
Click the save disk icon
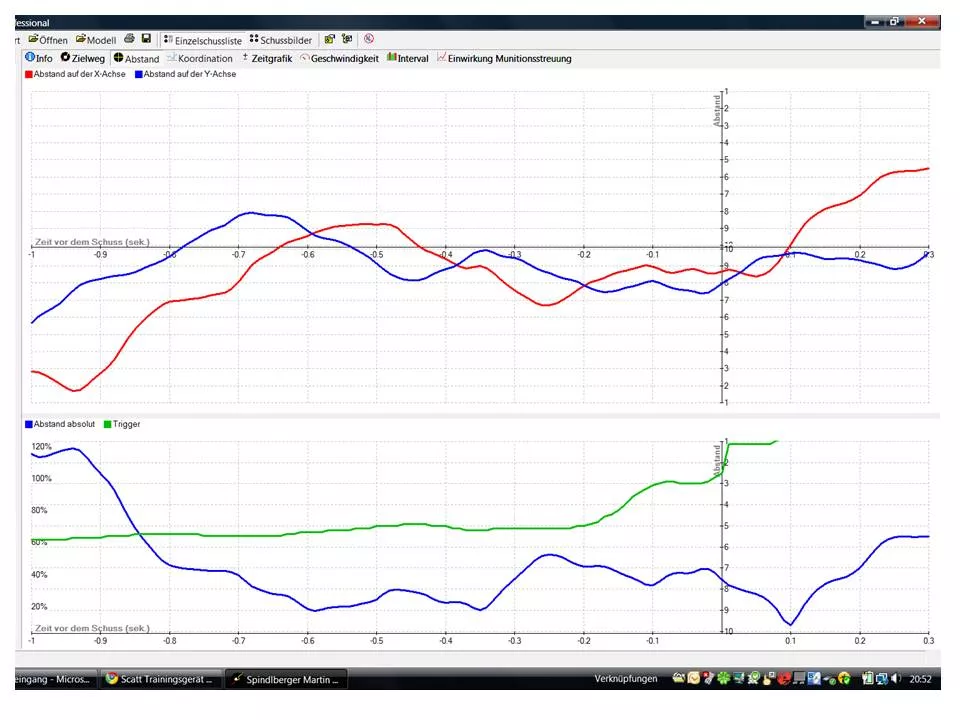[146, 39]
